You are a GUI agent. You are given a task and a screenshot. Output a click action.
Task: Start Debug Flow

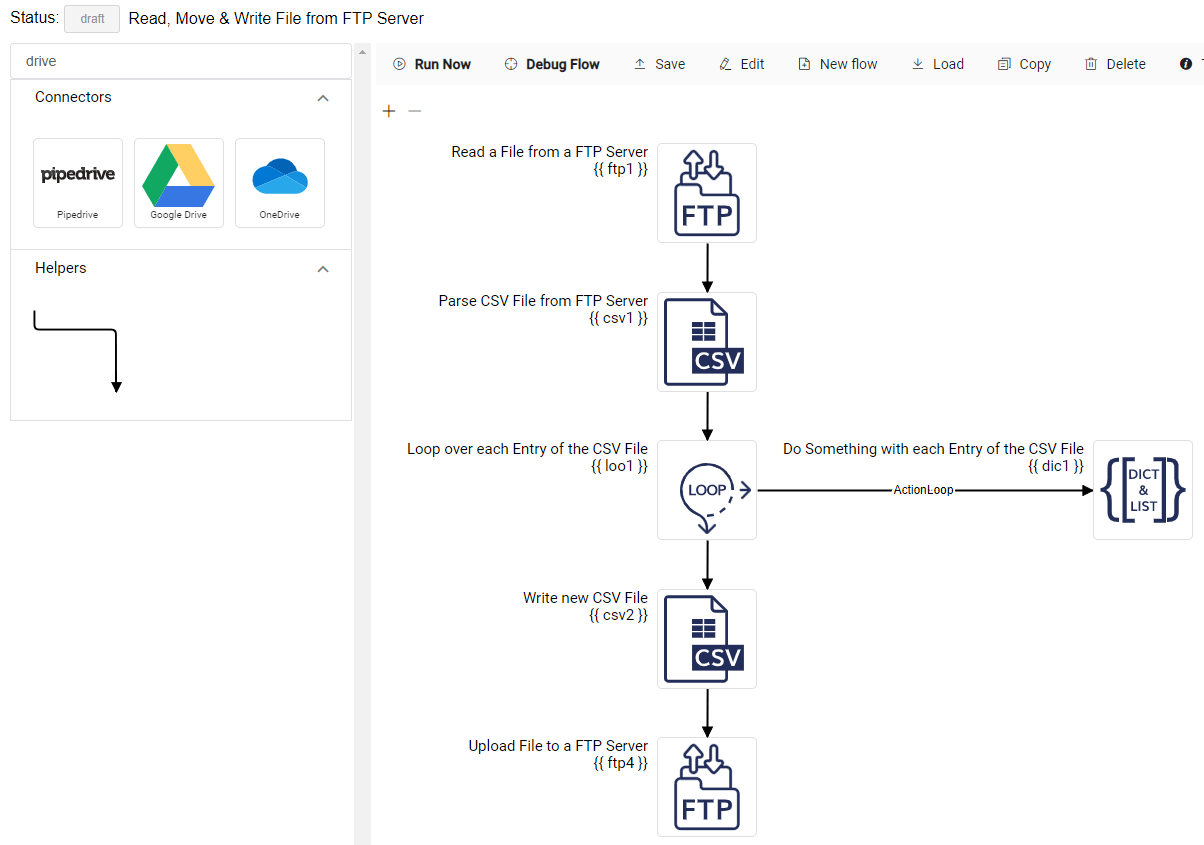pyautogui.click(x=551, y=64)
